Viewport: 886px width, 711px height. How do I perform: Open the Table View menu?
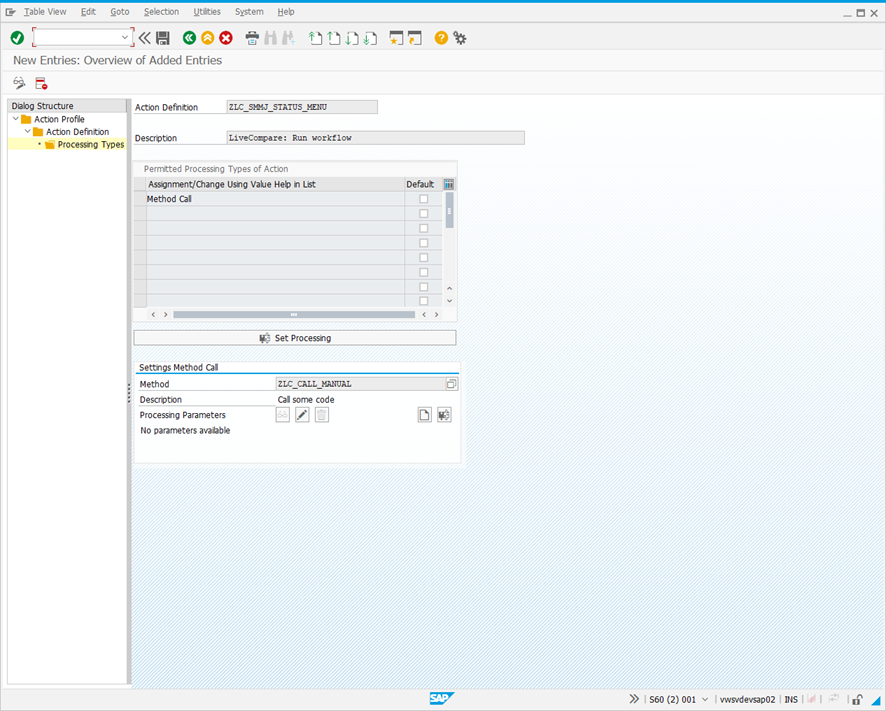(45, 12)
